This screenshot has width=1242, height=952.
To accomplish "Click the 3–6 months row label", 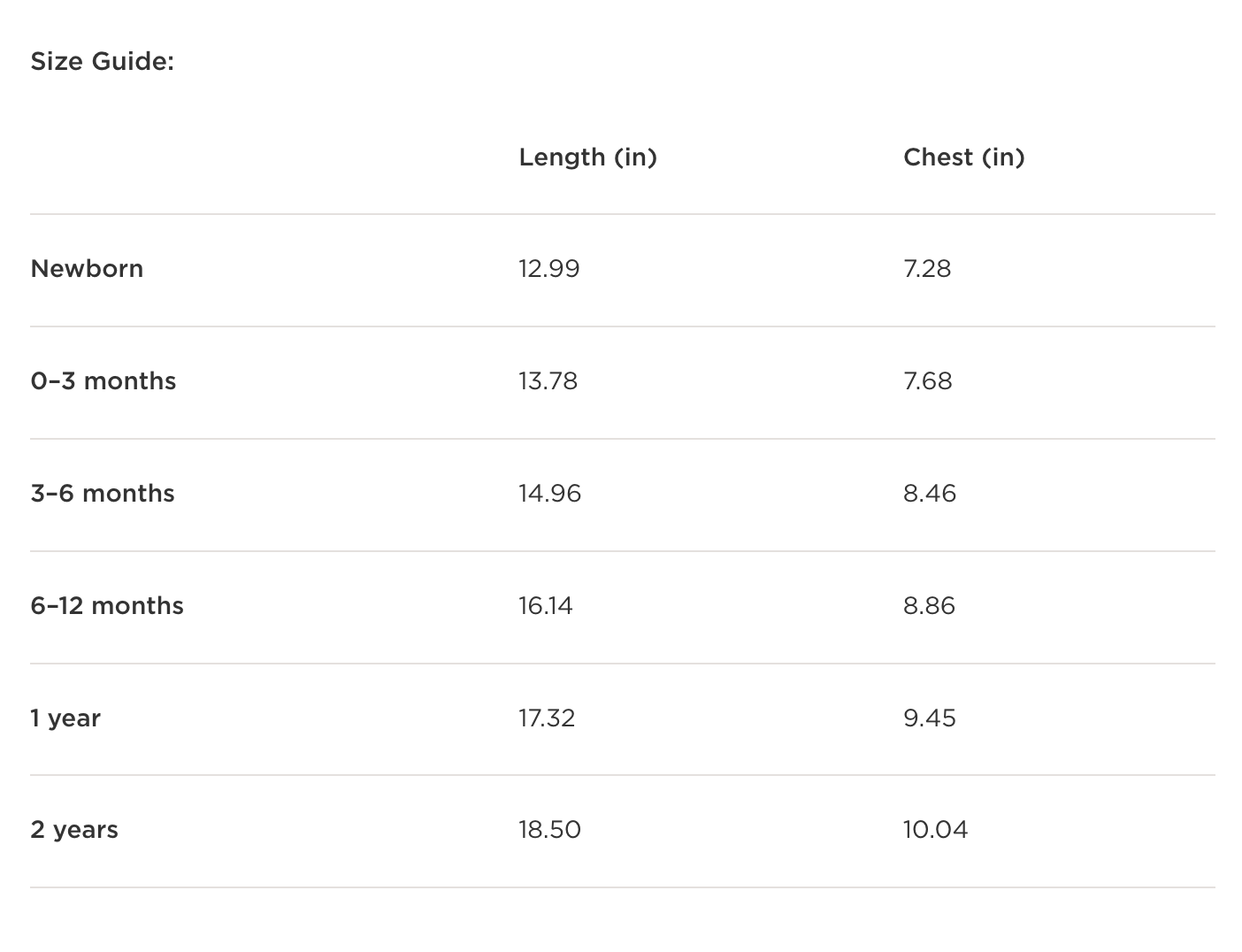I will pyautogui.click(x=102, y=494).
